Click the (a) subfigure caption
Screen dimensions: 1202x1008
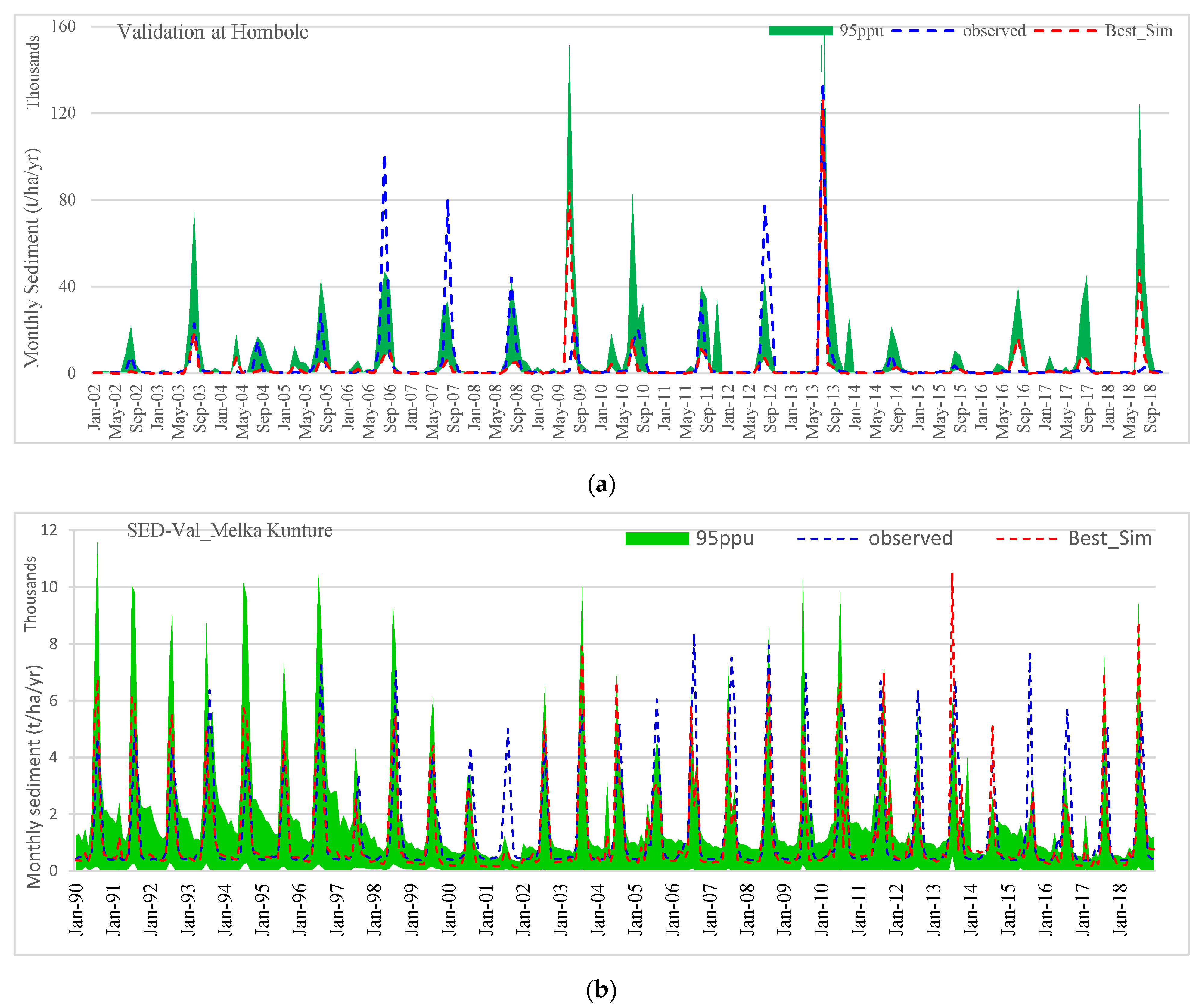click(x=601, y=484)
